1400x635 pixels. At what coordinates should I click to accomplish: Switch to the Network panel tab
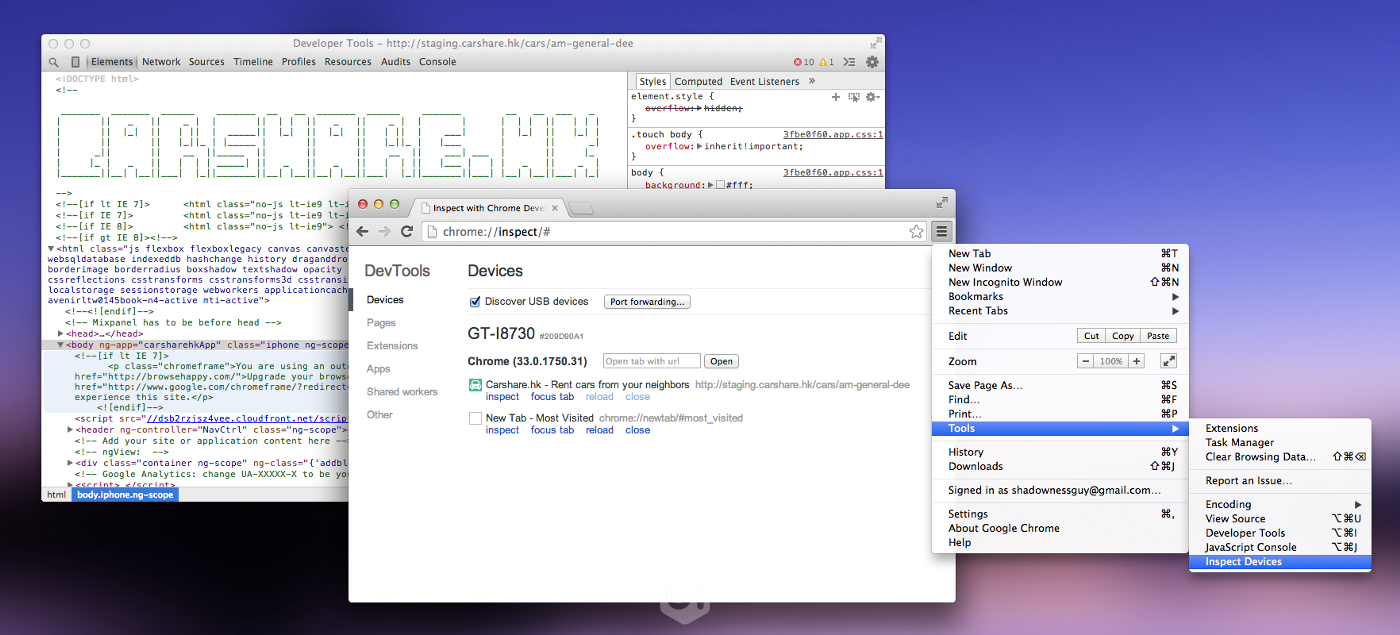[161, 62]
